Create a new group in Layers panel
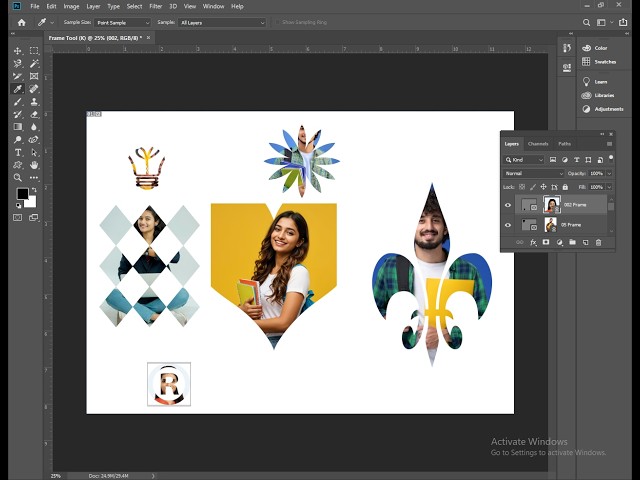The image size is (640, 480). [572, 242]
